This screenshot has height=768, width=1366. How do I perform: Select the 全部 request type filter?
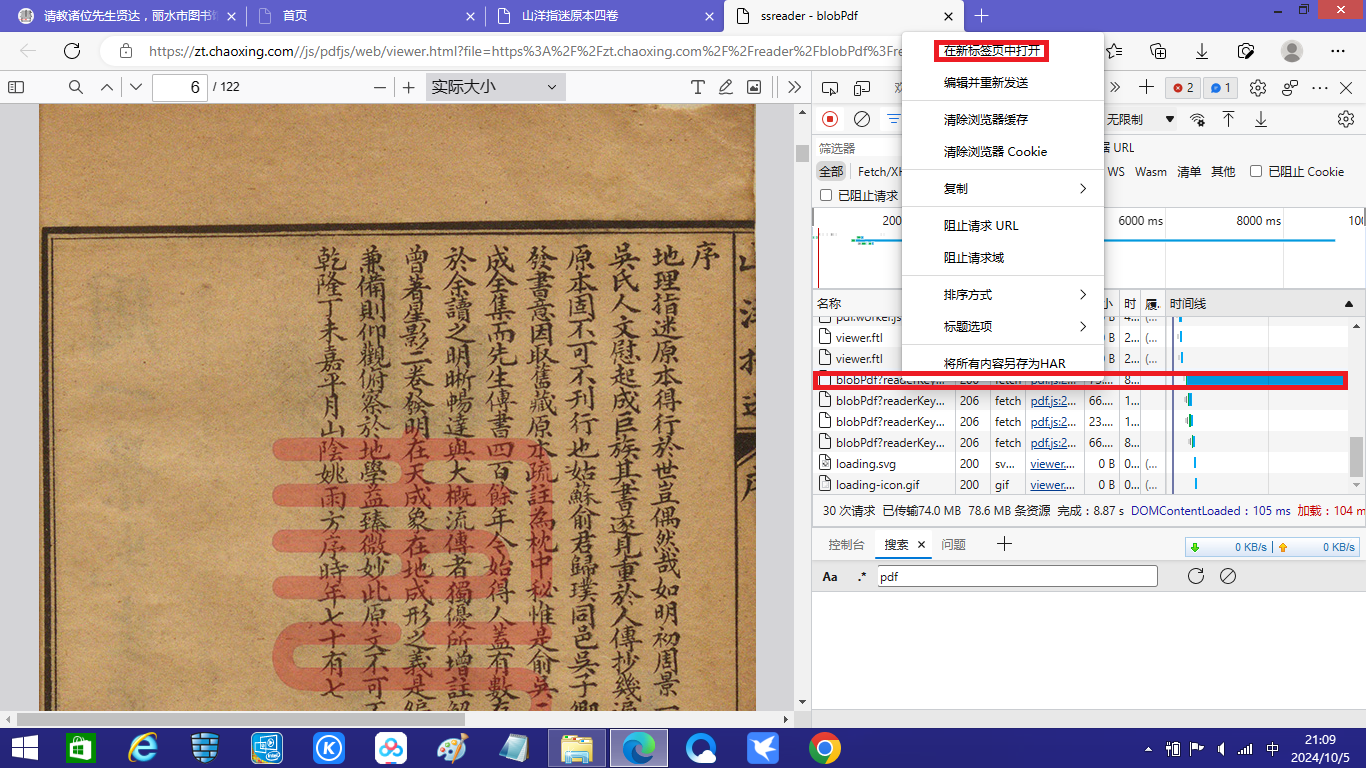tap(831, 171)
